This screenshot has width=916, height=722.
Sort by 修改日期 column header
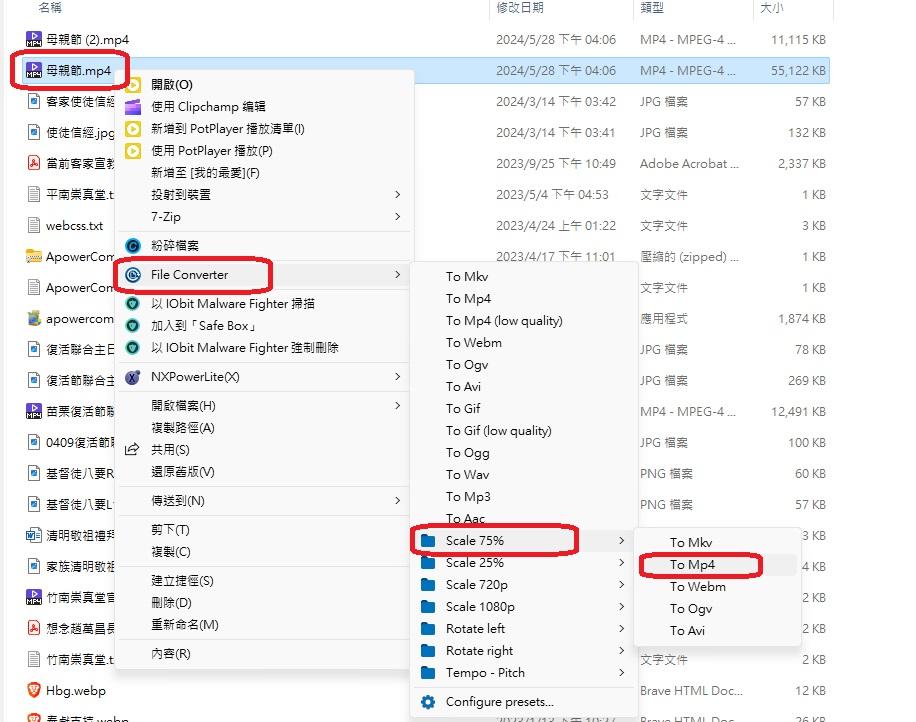coord(520,8)
